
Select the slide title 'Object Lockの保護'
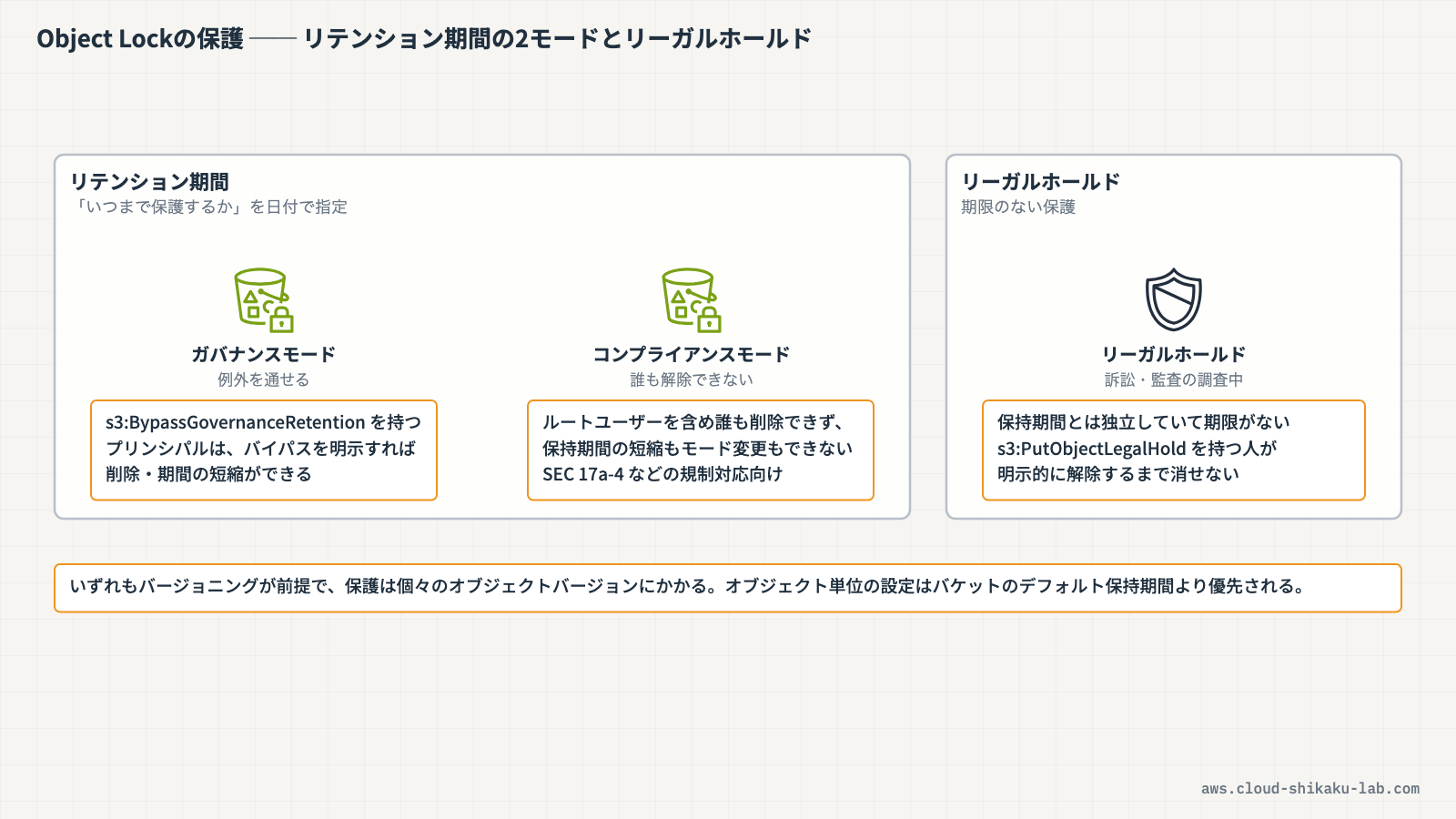point(140,38)
